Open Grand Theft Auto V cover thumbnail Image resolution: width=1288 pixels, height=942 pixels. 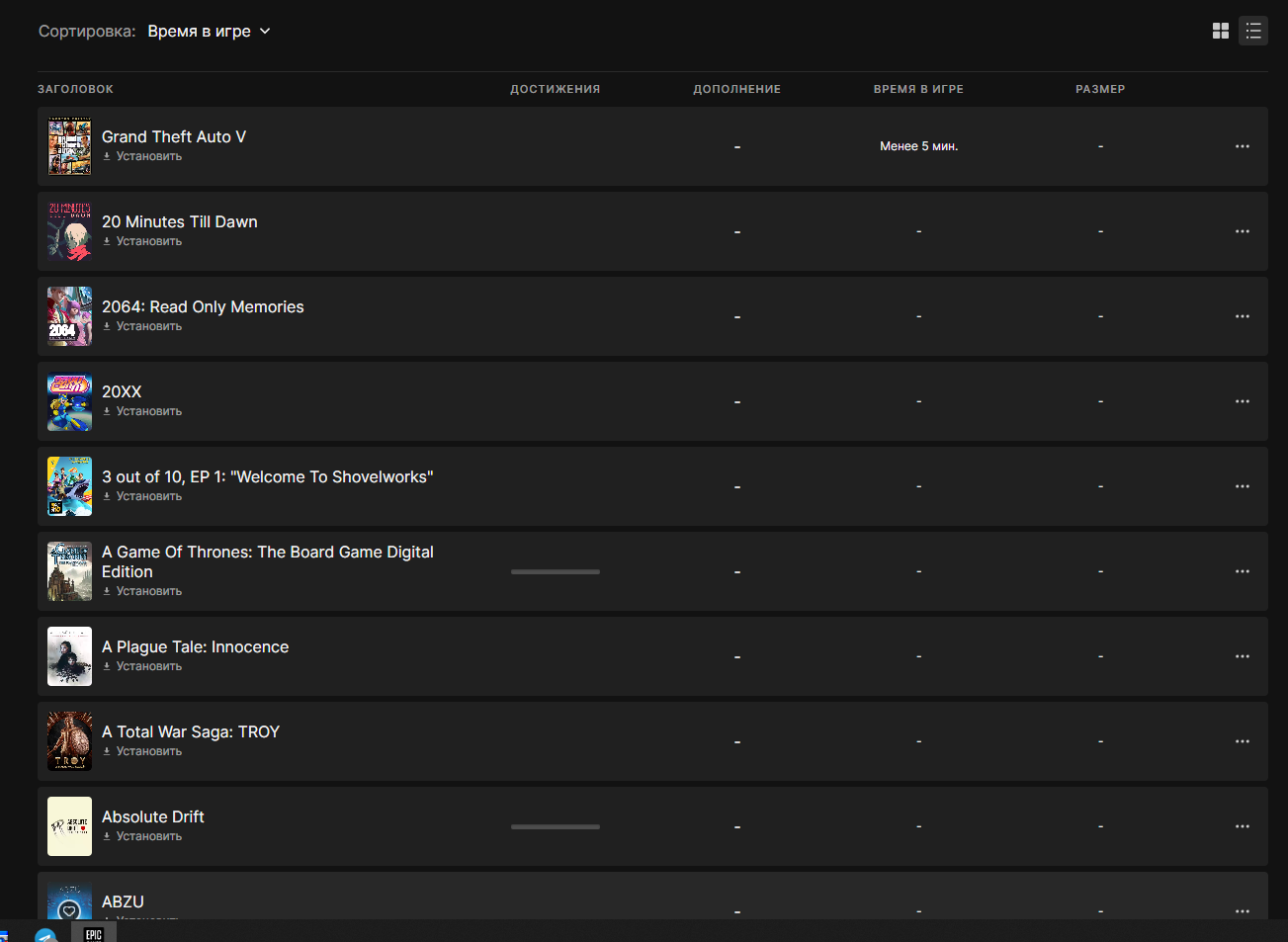pos(69,146)
